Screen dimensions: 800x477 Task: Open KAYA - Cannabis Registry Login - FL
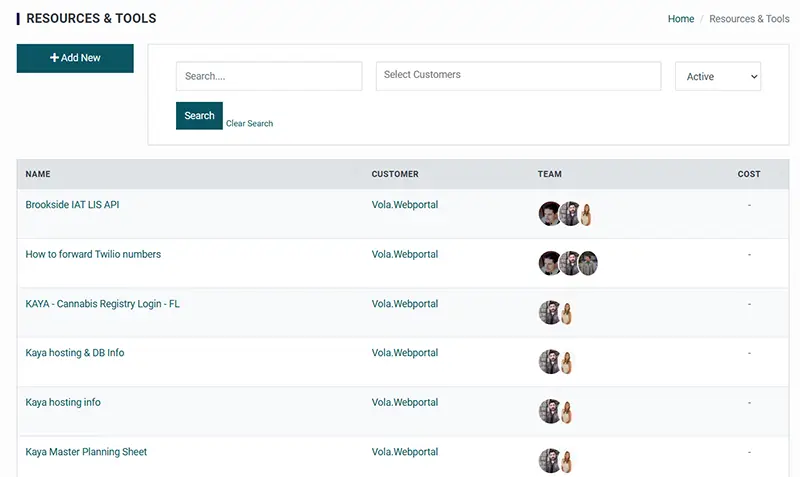coord(103,304)
